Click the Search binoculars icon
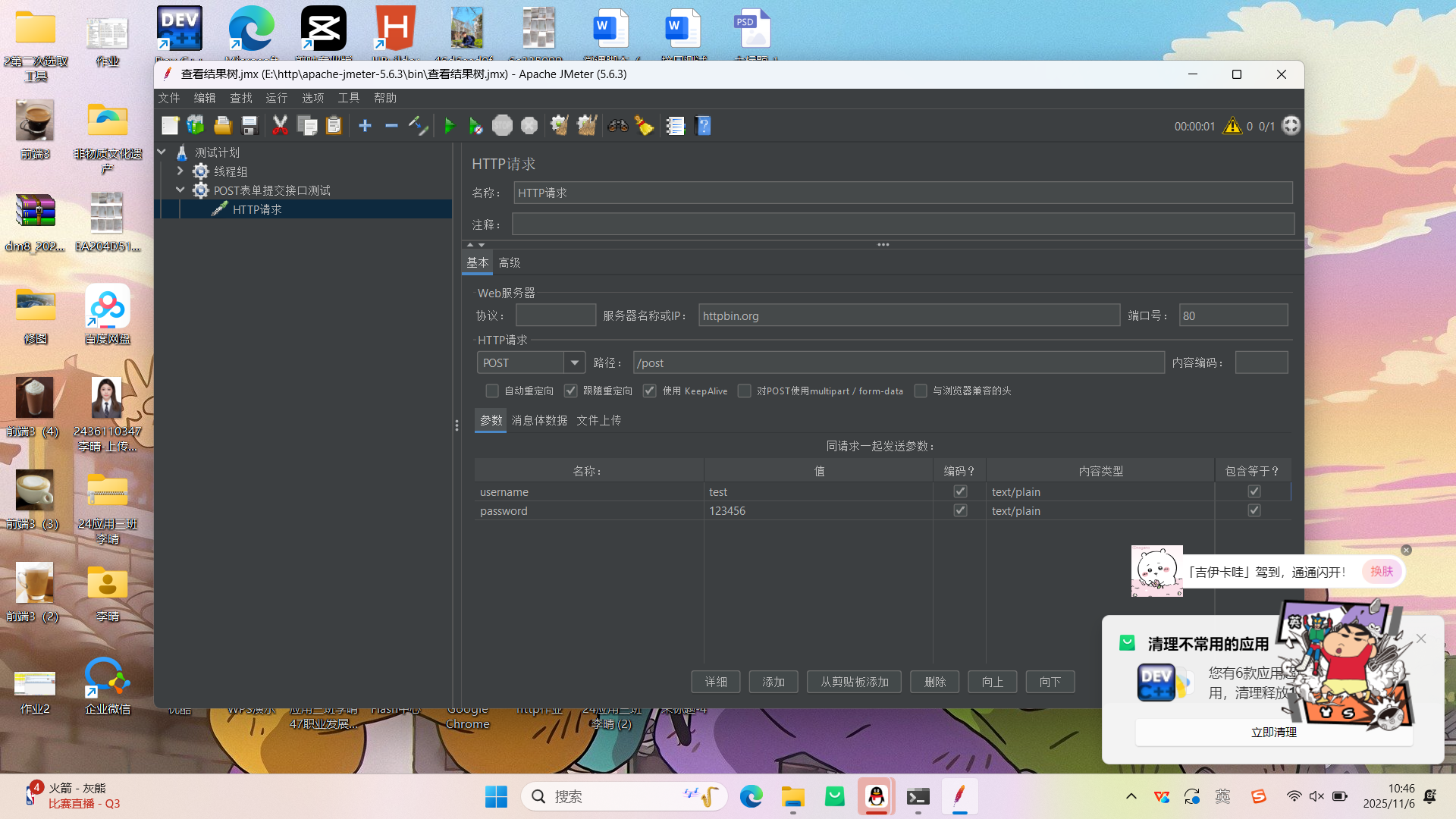The width and height of the screenshot is (1456, 819). 618,126
